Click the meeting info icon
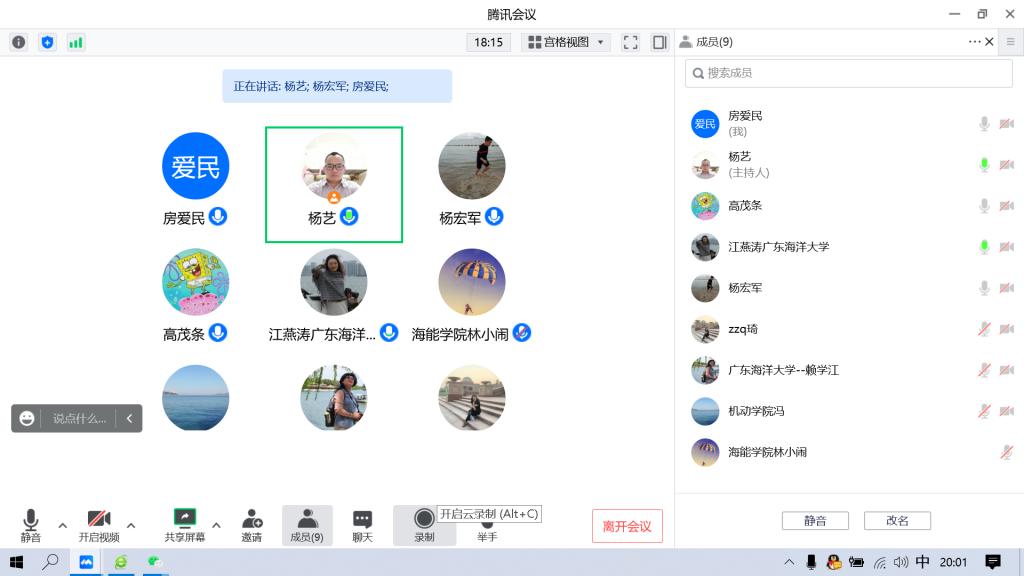The width and height of the screenshot is (1024, 576). 18,42
